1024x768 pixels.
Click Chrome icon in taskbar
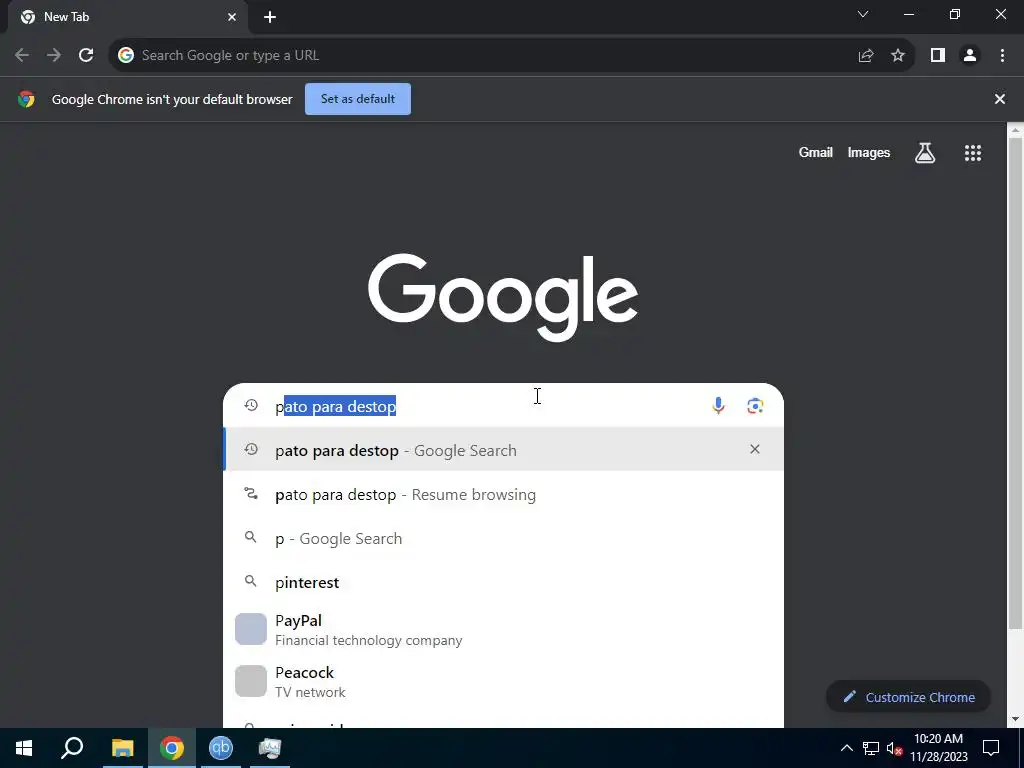click(172, 748)
